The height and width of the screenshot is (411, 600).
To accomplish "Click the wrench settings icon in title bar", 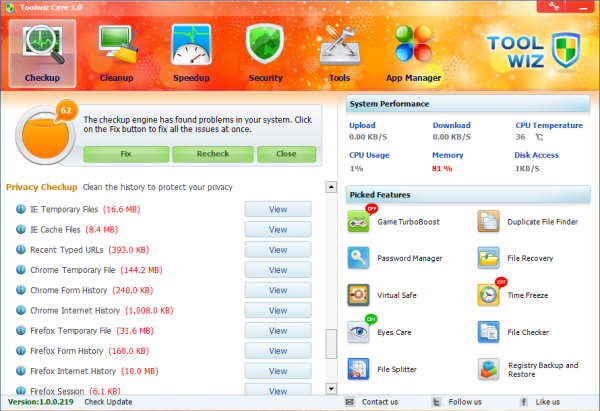I will click(554, 6).
